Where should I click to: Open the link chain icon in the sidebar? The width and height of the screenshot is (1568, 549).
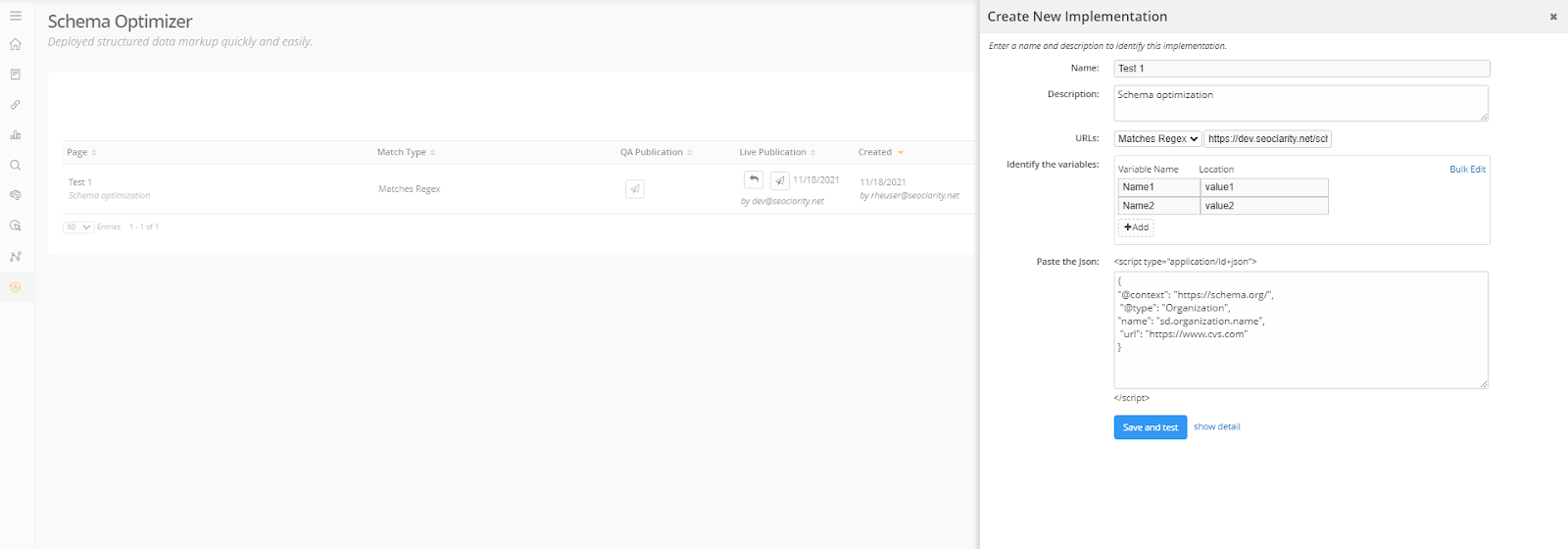(16, 105)
